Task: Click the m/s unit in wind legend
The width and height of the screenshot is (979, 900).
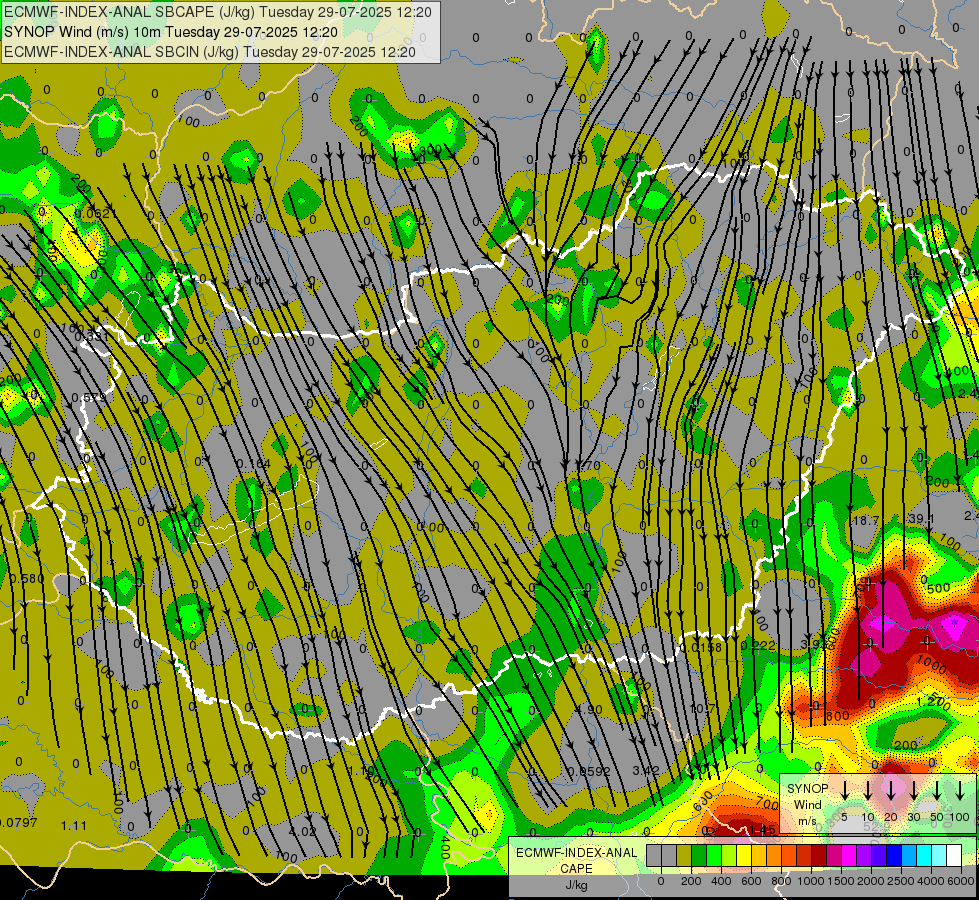Action: (807, 822)
